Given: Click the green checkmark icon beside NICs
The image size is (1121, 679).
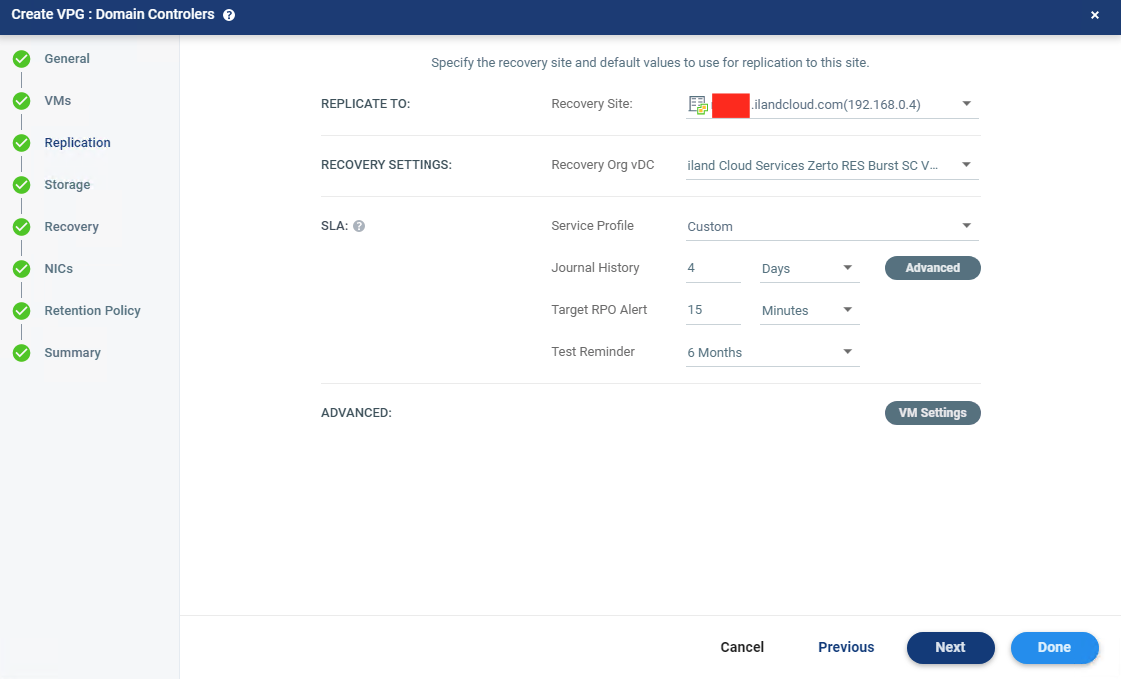Looking at the screenshot, I should click(x=21, y=269).
